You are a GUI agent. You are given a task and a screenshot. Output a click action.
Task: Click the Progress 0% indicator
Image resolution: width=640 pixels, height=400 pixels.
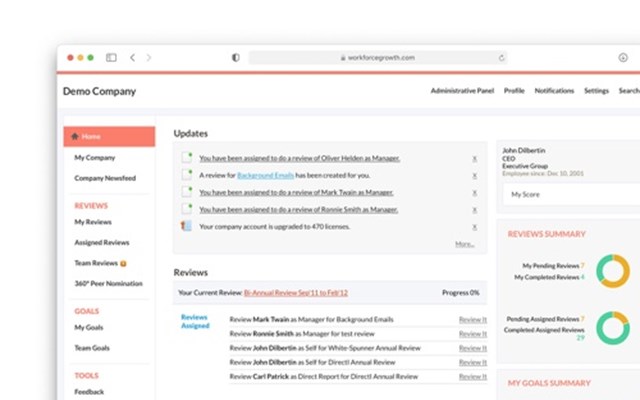coord(460,293)
